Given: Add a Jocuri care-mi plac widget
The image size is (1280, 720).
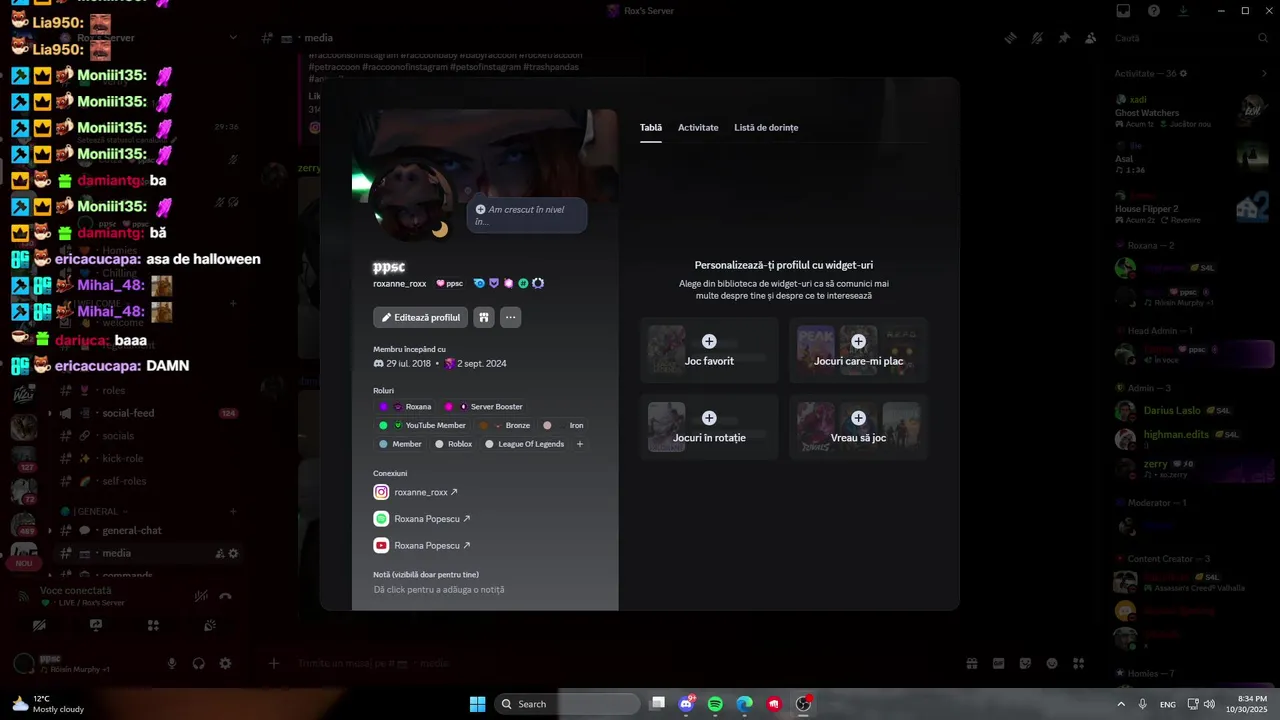Looking at the screenshot, I should point(858,350).
